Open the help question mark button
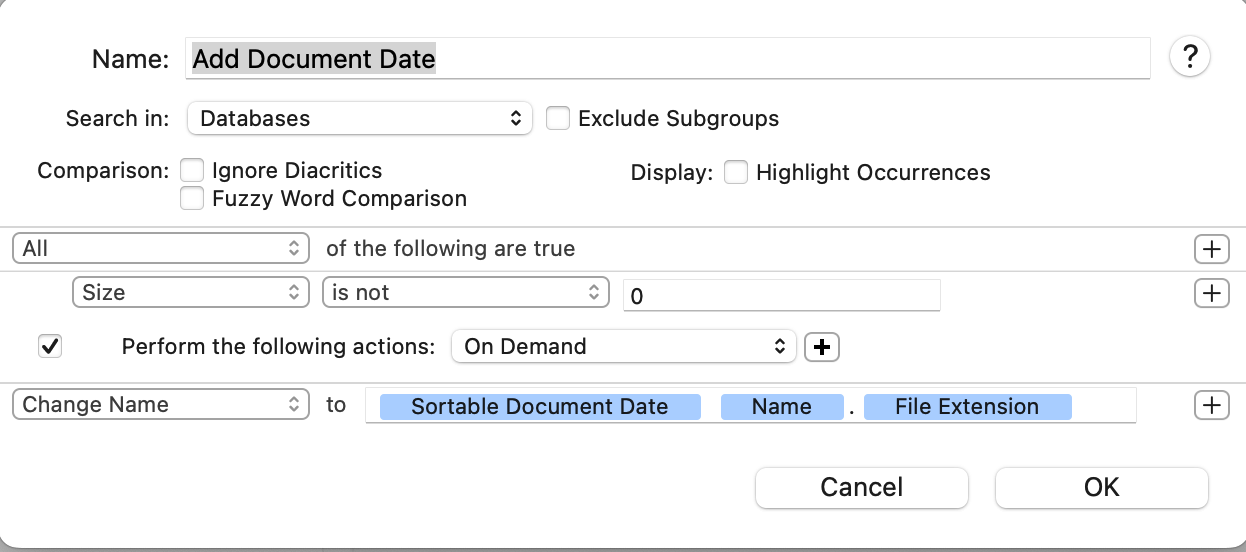This screenshot has width=1246, height=552. click(x=1189, y=57)
